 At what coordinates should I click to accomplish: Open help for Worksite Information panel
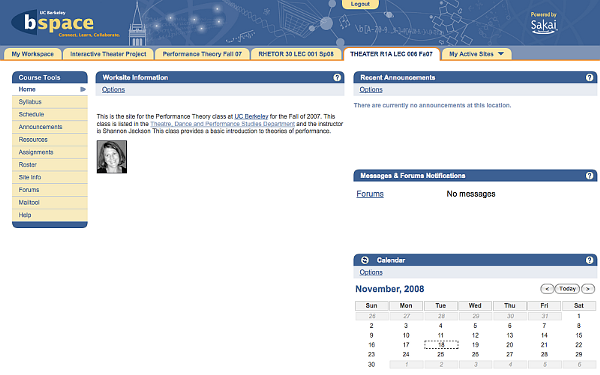tap(337, 78)
